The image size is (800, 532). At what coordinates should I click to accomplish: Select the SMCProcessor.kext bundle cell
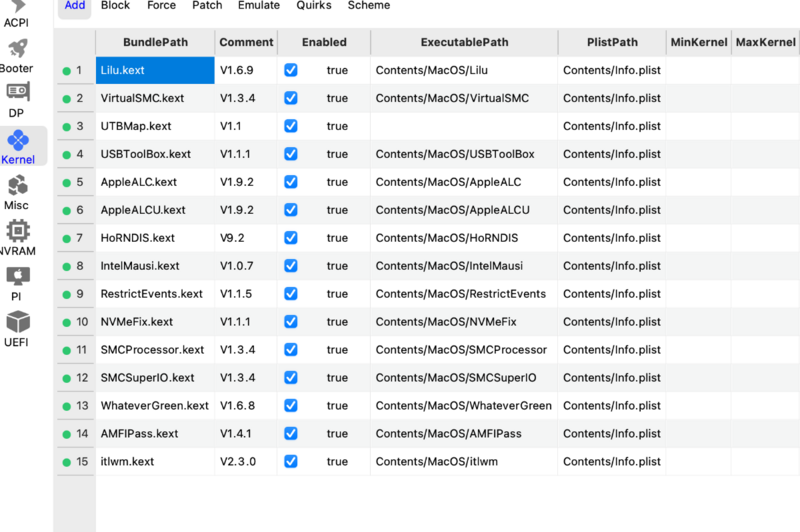tap(155, 350)
